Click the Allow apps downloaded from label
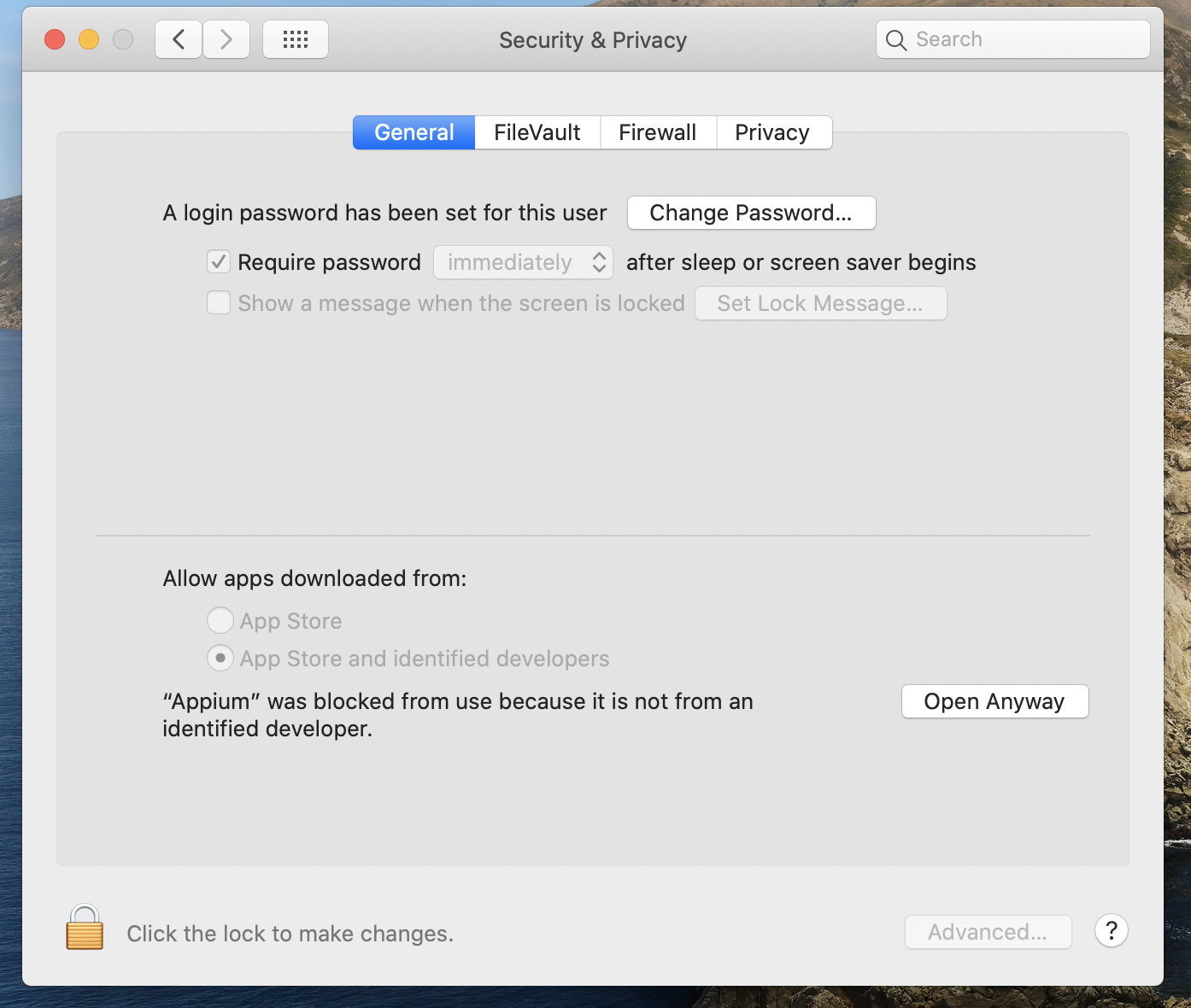This screenshot has width=1191, height=1008. pos(314,578)
